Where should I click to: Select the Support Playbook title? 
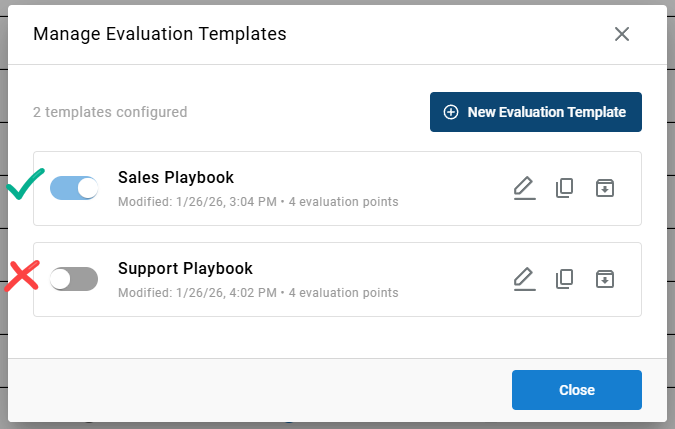pyautogui.click(x=185, y=268)
